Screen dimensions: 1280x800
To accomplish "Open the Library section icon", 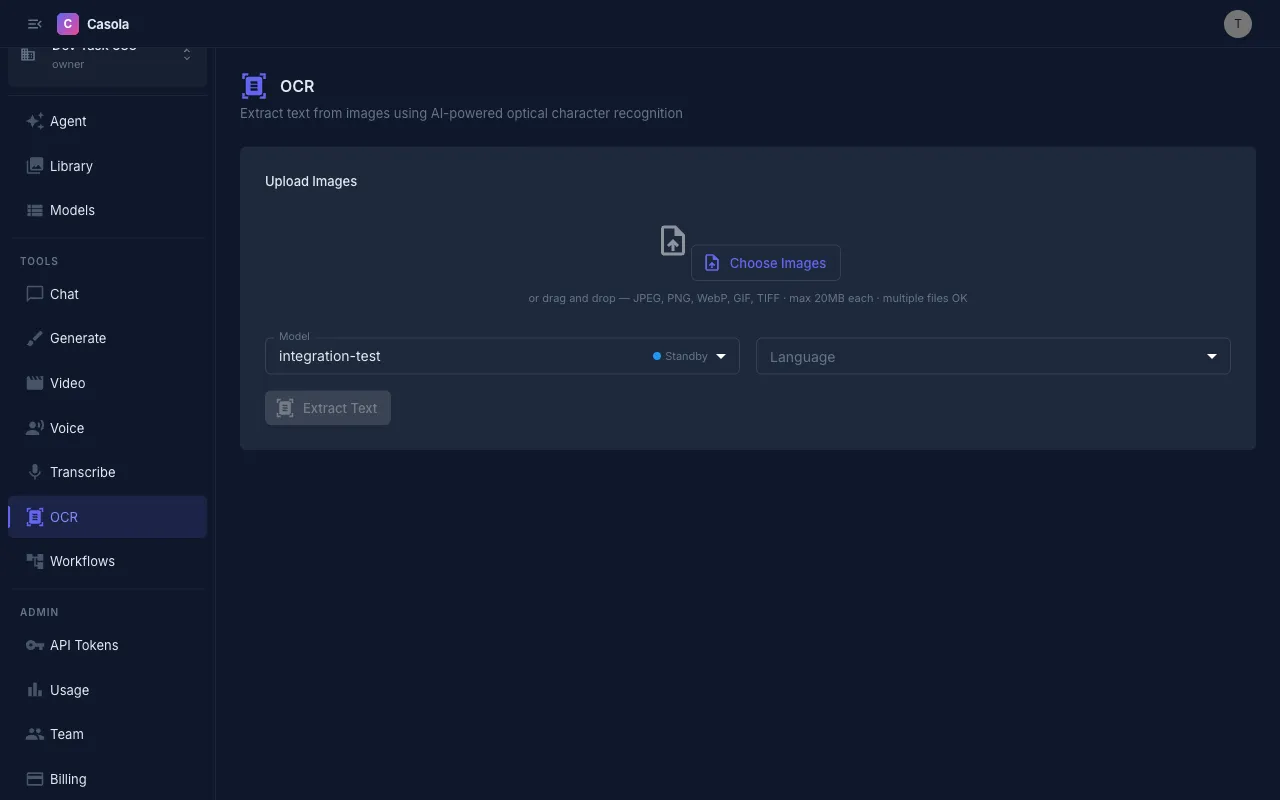I will 33,166.
